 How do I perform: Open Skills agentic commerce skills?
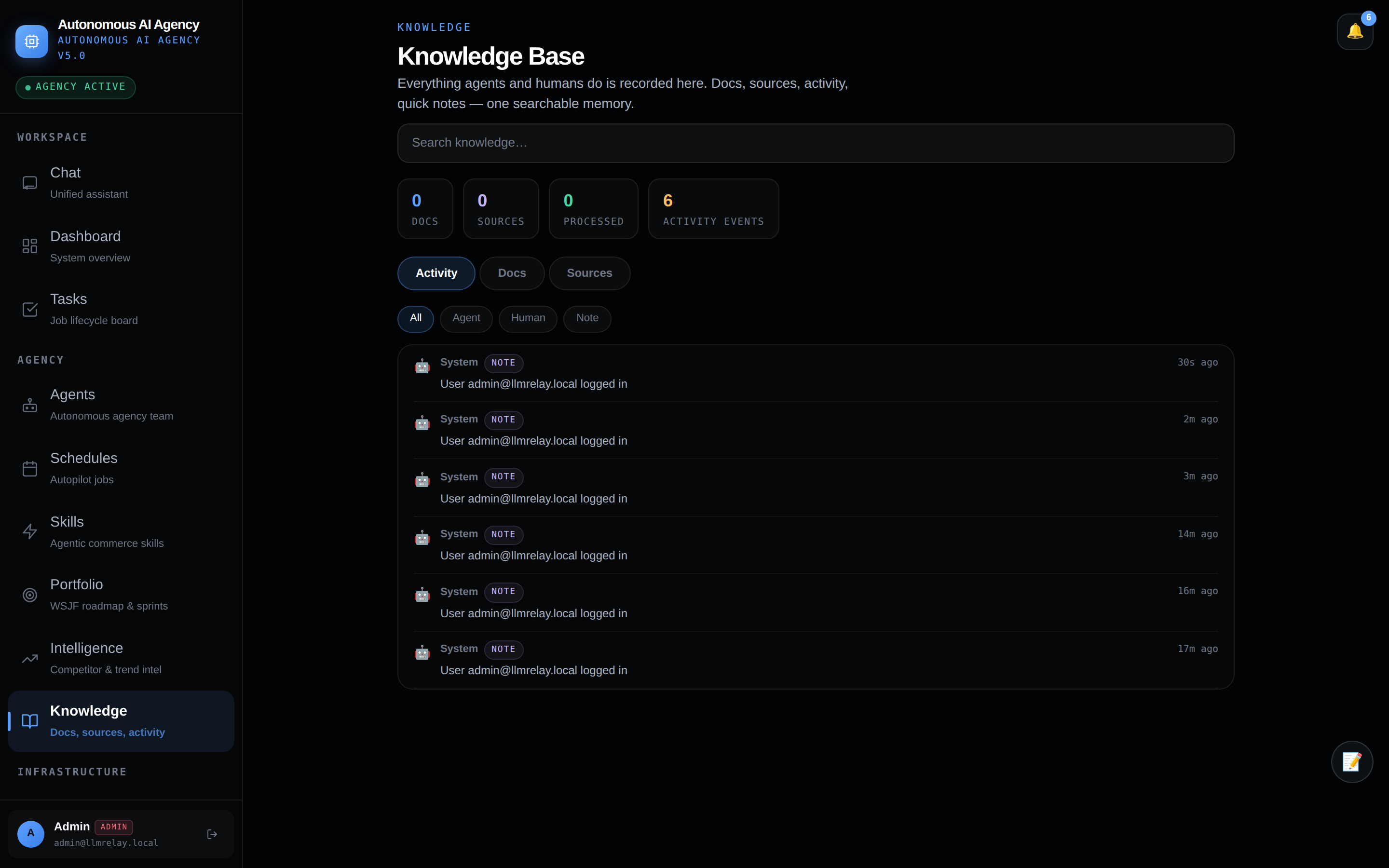click(121, 531)
